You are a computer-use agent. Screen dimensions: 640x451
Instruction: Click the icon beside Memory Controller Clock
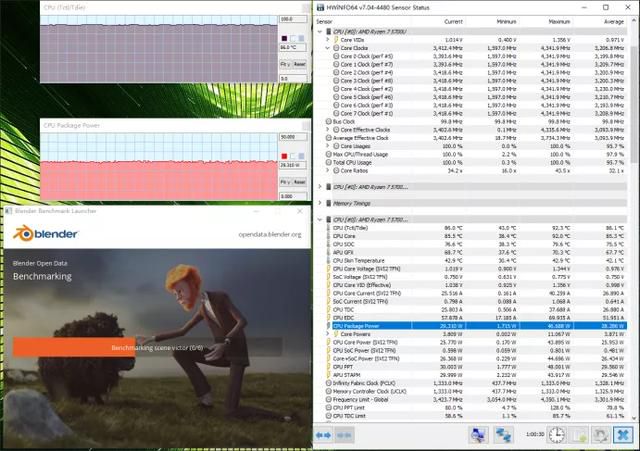click(329, 391)
